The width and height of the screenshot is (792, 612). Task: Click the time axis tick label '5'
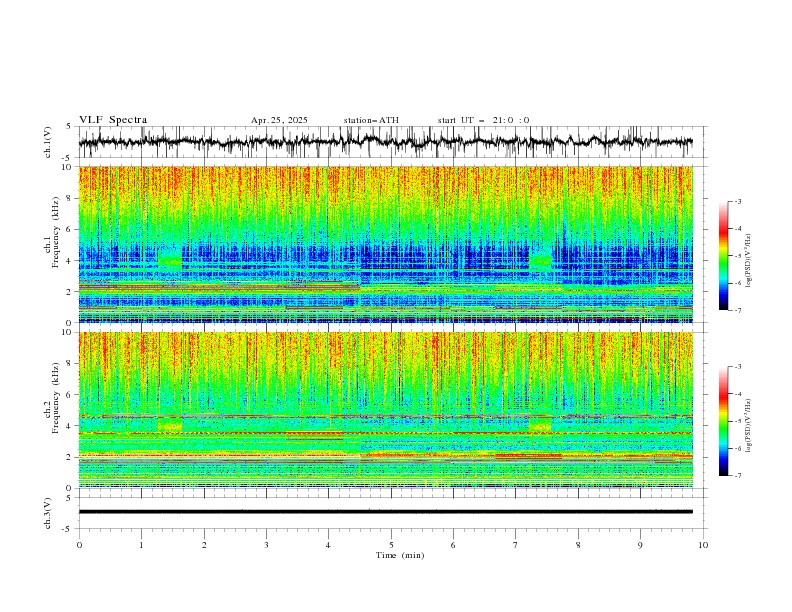coord(391,545)
